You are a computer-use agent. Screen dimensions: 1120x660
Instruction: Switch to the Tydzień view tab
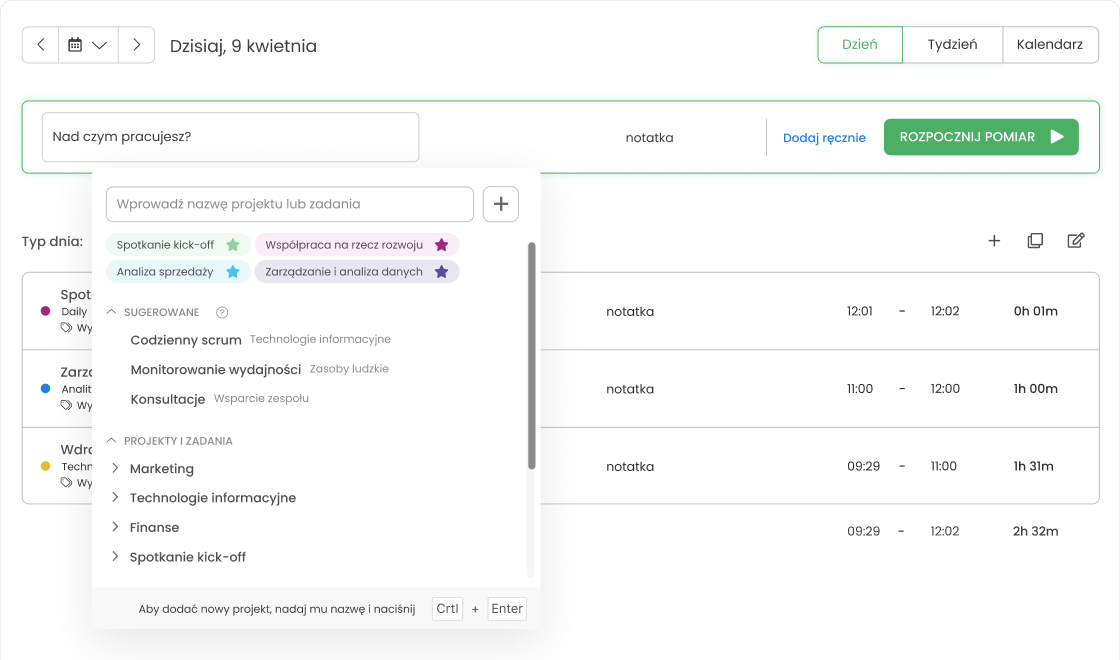(x=951, y=45)
